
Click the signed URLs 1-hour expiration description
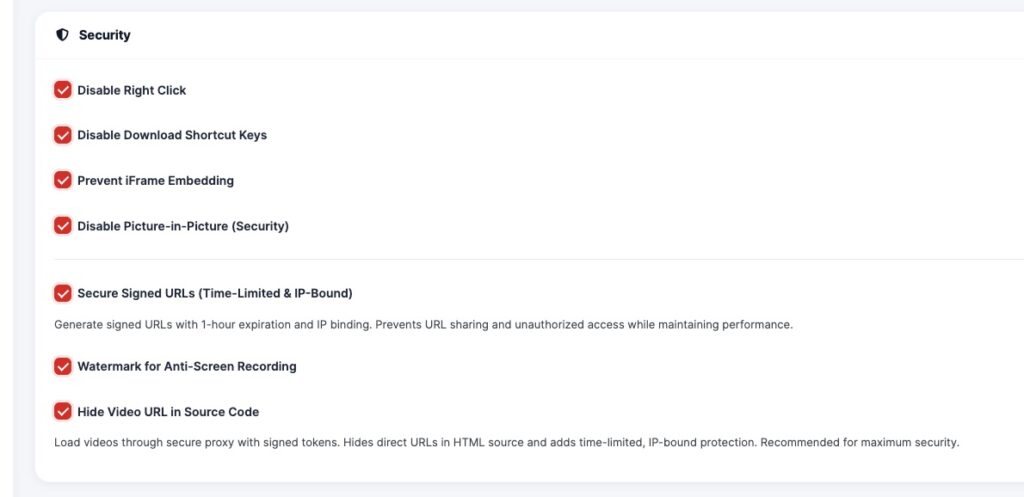(423, 325)
